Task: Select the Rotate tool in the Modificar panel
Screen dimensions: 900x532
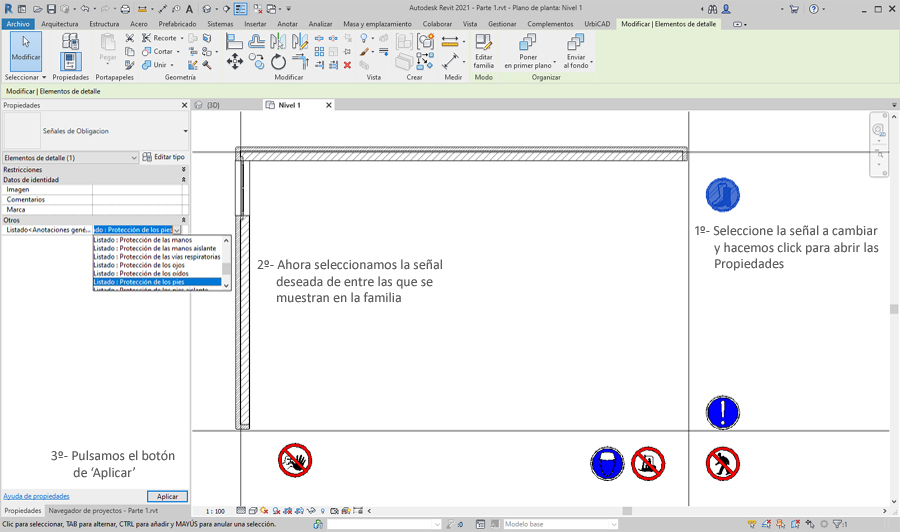Action: coord(278,63)
